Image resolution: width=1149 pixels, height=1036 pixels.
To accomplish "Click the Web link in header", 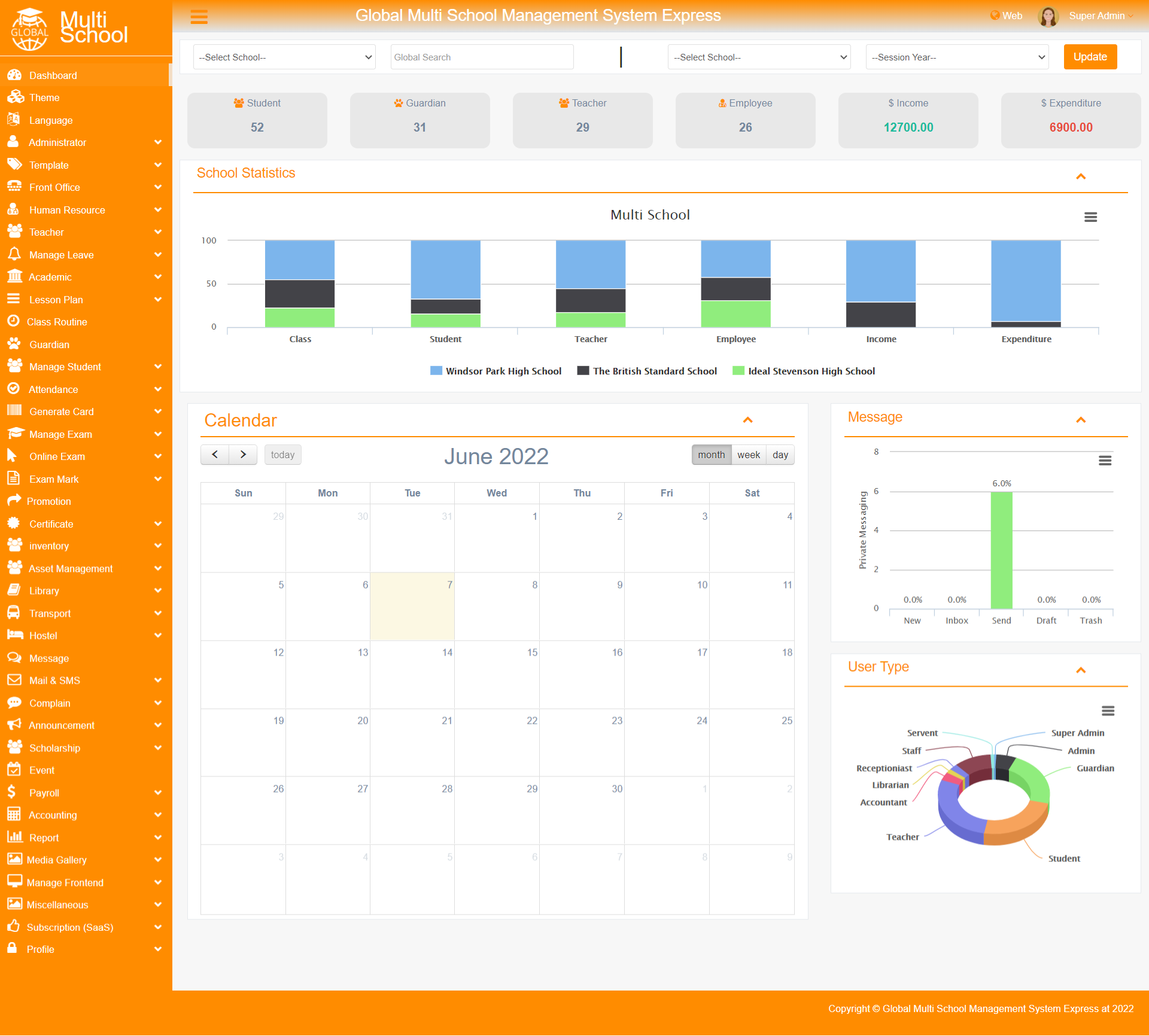I will [x=1006, y=16].
